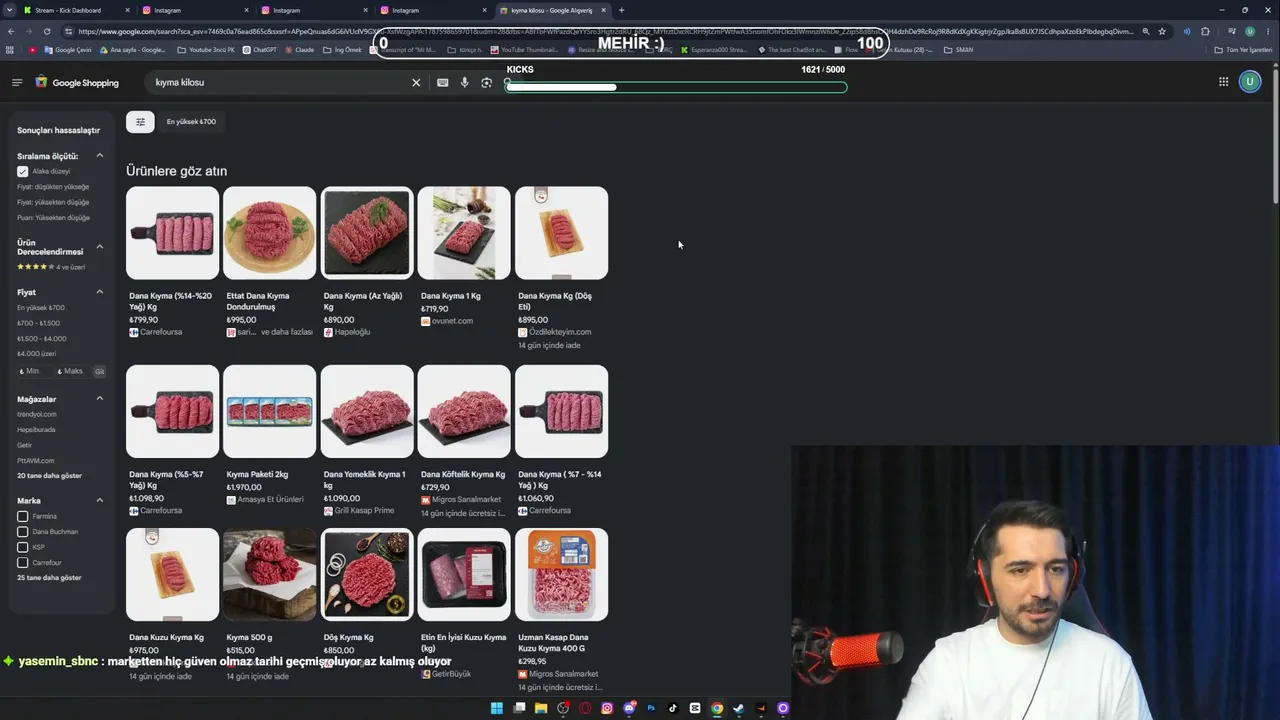Open the Dana Kıyma (Az Yağlı) Kg product image
Screen dimensions: 1280x720
click(367, 233)
